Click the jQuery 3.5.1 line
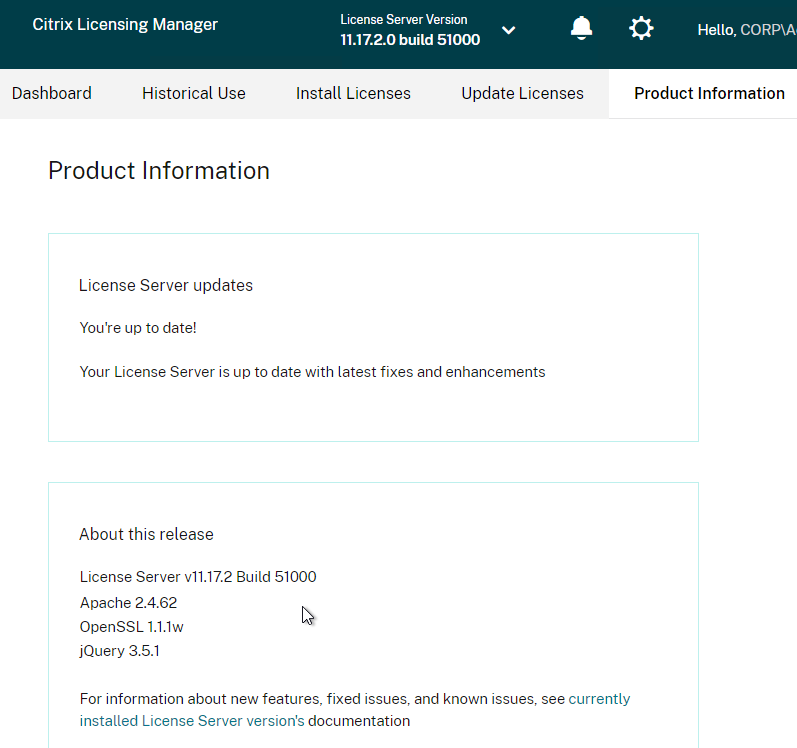The width and height of the screenshot is (797, 748). [119, 651]
